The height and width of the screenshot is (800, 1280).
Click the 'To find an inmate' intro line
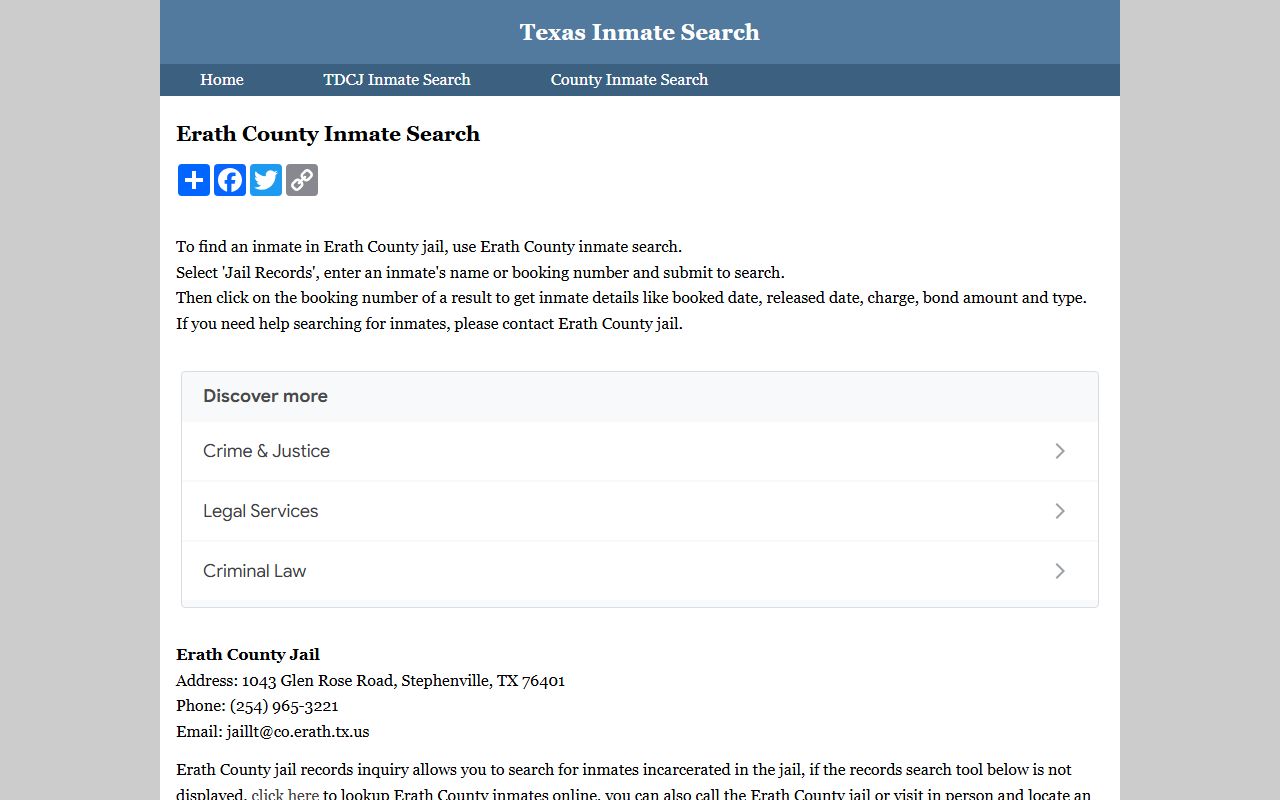click(x=429, y=247)
